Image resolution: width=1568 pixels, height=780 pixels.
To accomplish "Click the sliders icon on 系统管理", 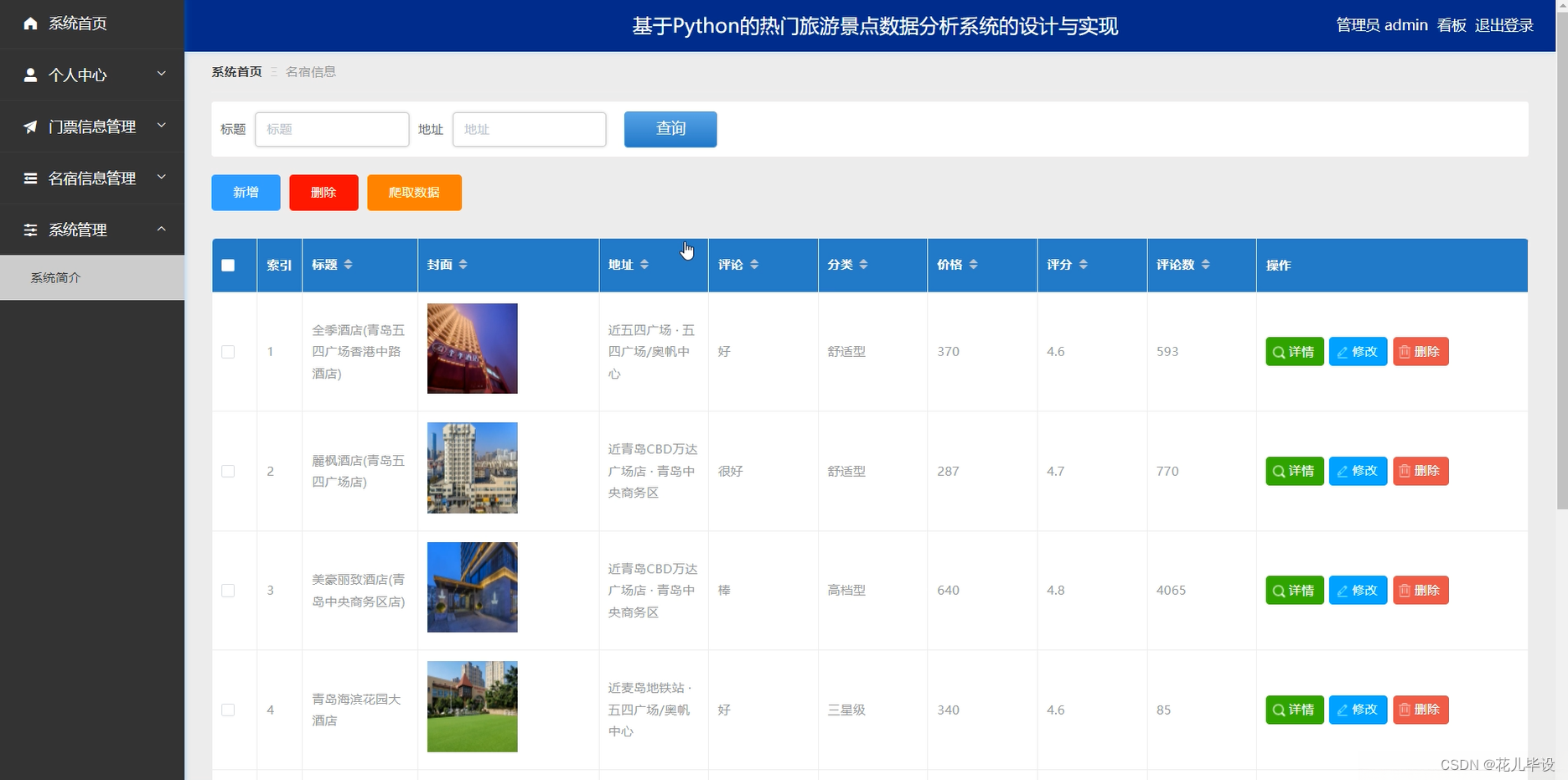I will 31,230.
